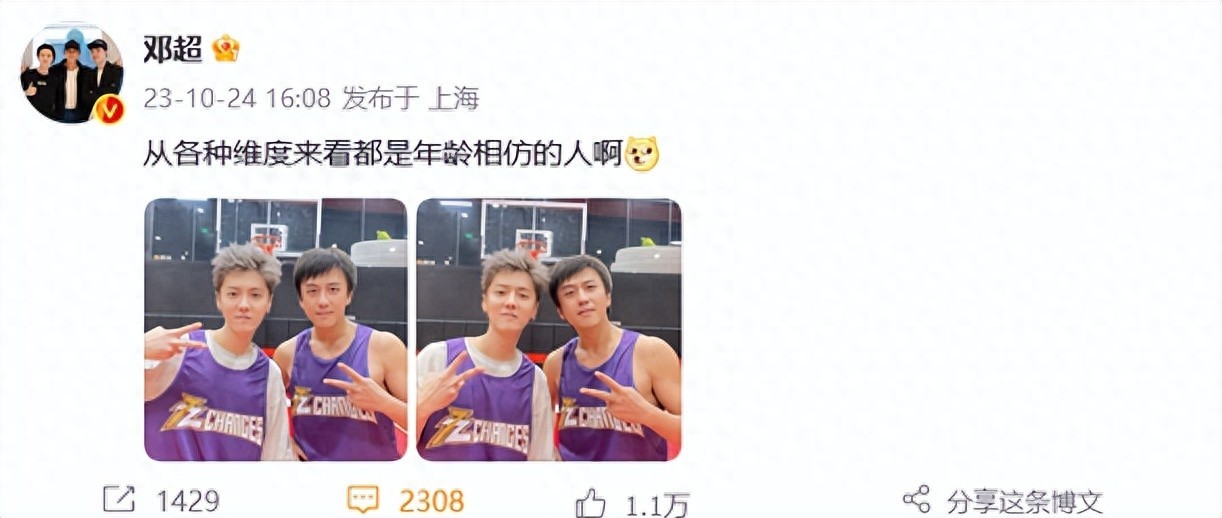Click the 2308 comment count
This screenshot has width=1222, height=518.
[432, 500]
